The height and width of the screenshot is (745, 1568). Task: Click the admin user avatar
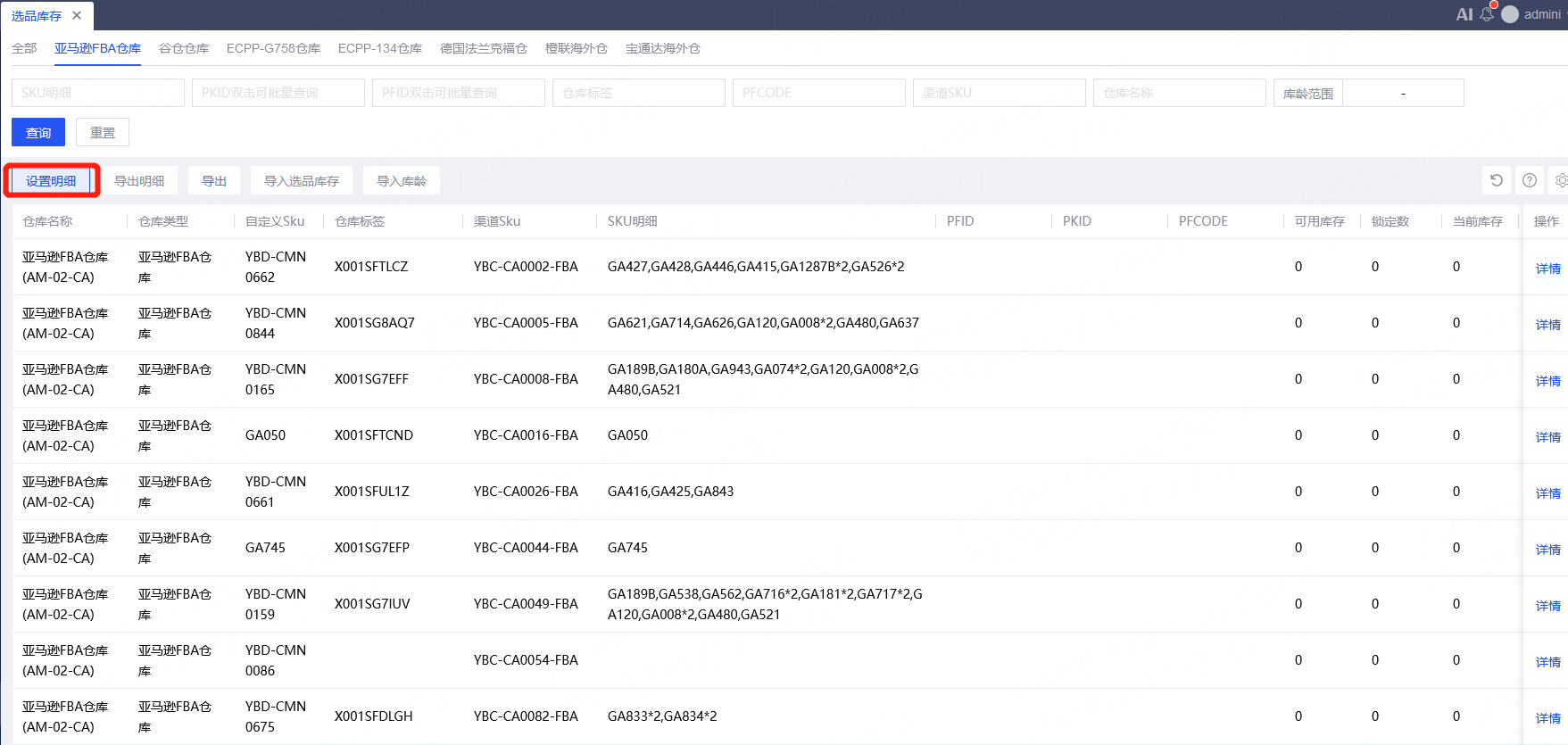pos(1510,14)
